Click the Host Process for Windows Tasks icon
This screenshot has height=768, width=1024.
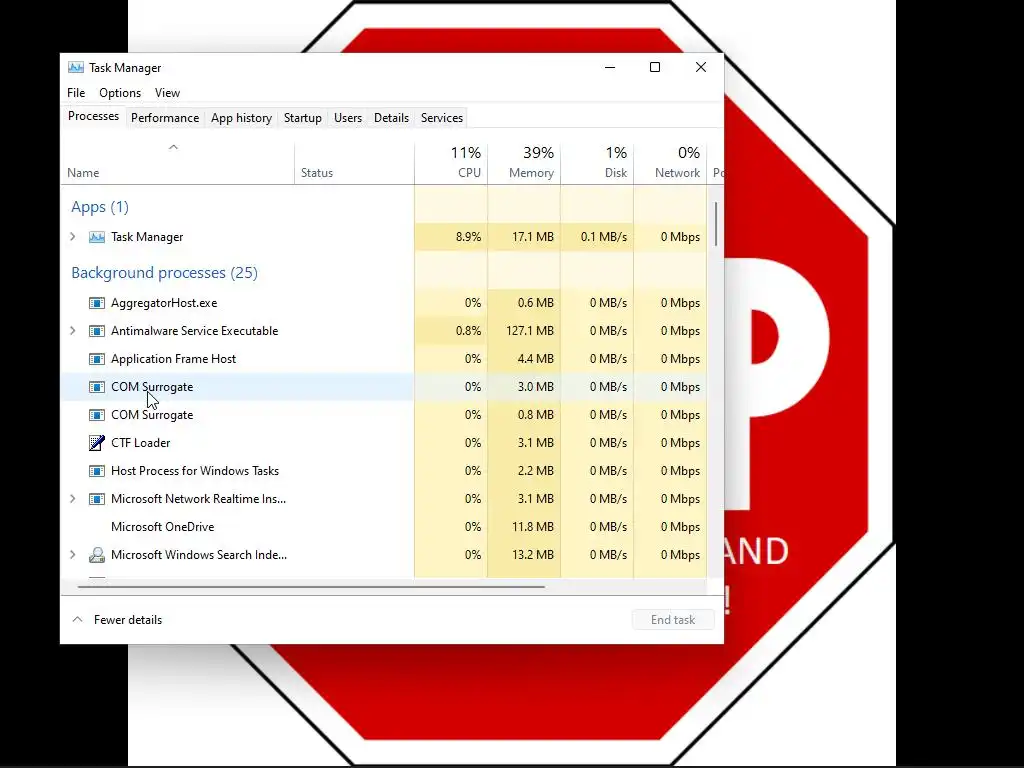click(97, 471)
